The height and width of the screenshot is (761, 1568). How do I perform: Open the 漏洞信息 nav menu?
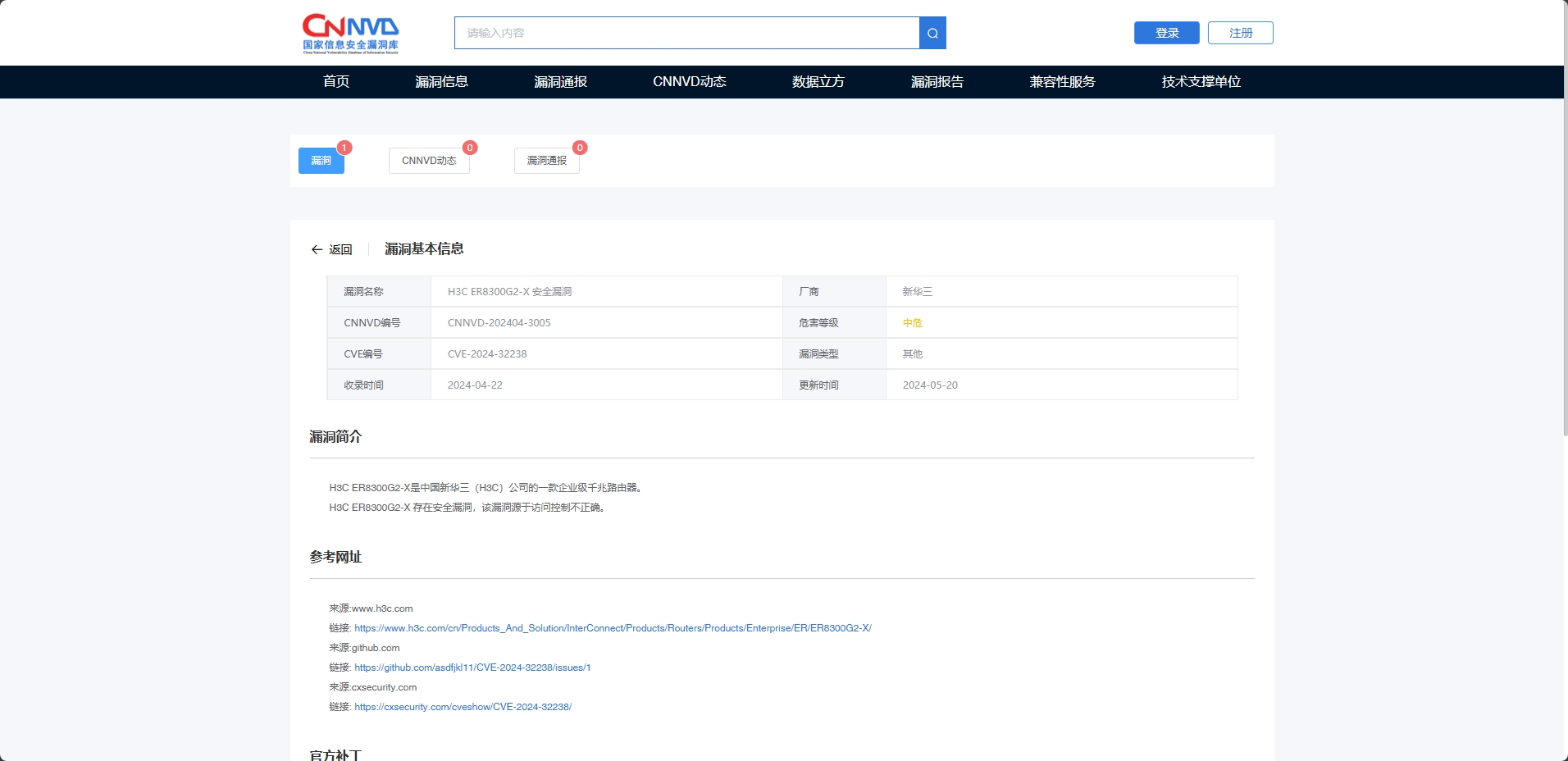coord(441,82)
